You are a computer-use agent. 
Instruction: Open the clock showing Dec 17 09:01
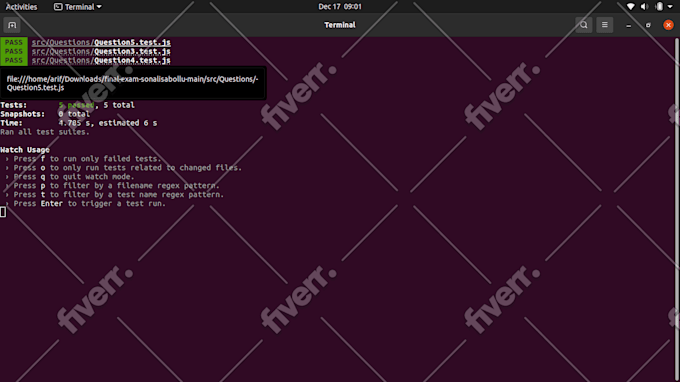(340, 7)
